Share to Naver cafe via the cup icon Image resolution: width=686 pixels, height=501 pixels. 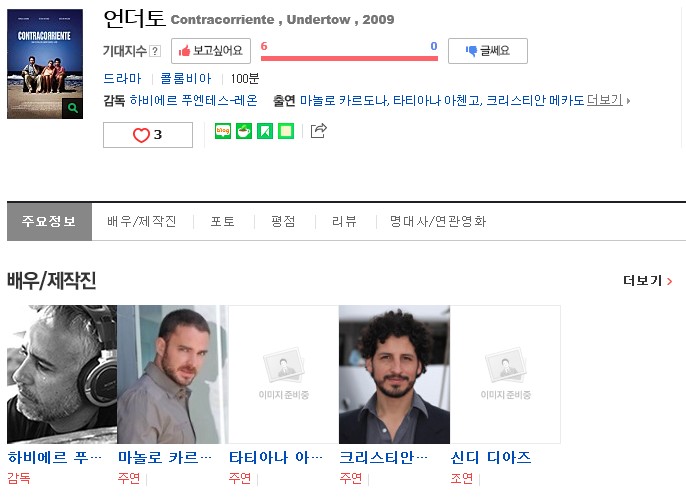point(244,131)
